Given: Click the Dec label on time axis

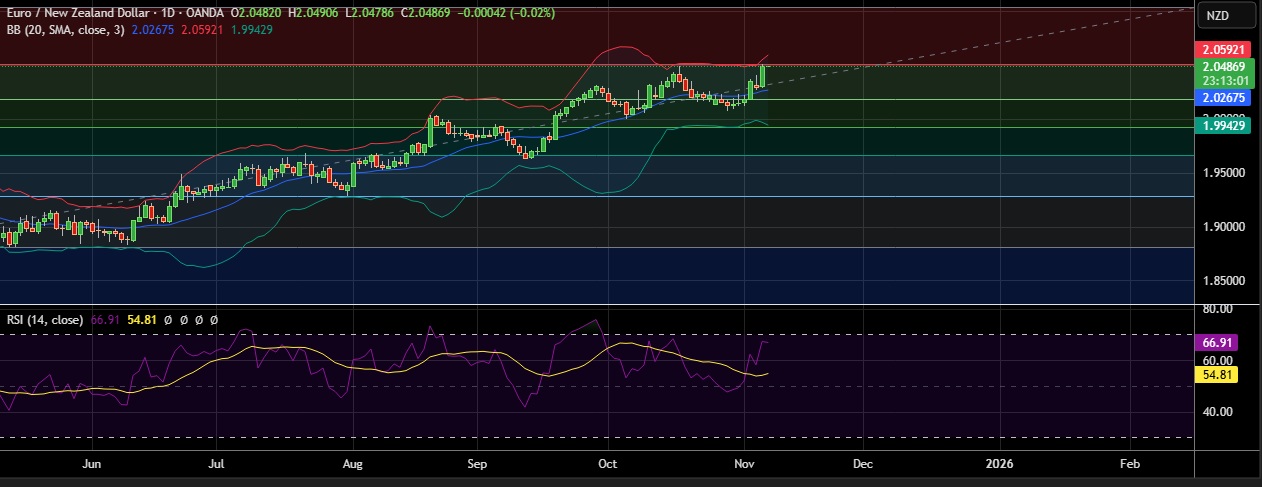Looking at the screenshot, I should (x=863, y=464).
